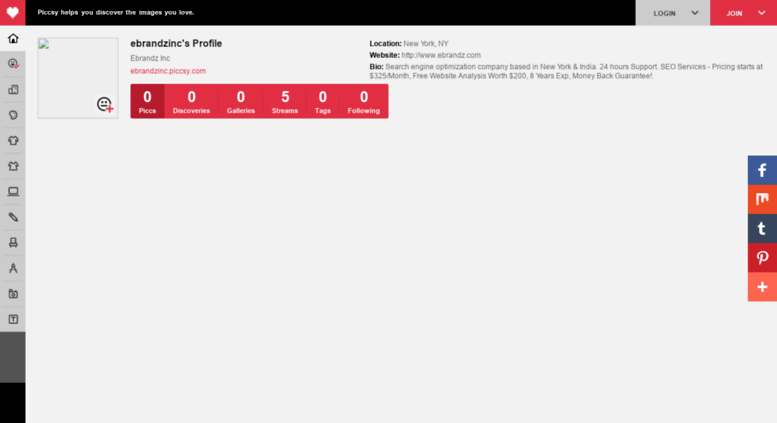Select the Streams tab
Viewport: 777px width, 423px height.
pyautogui.click(x=285, y=101)
